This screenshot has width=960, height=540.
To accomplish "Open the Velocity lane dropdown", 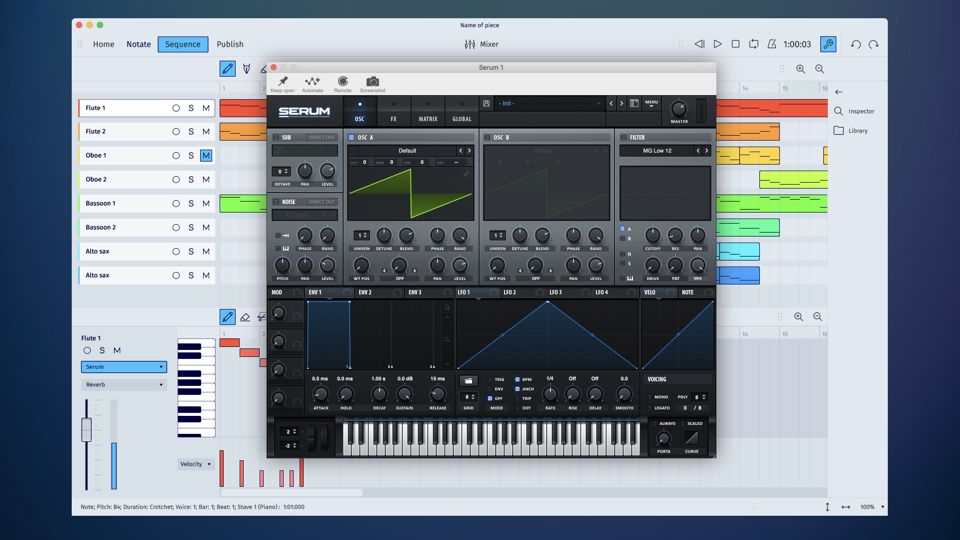I will pos(195,464).
